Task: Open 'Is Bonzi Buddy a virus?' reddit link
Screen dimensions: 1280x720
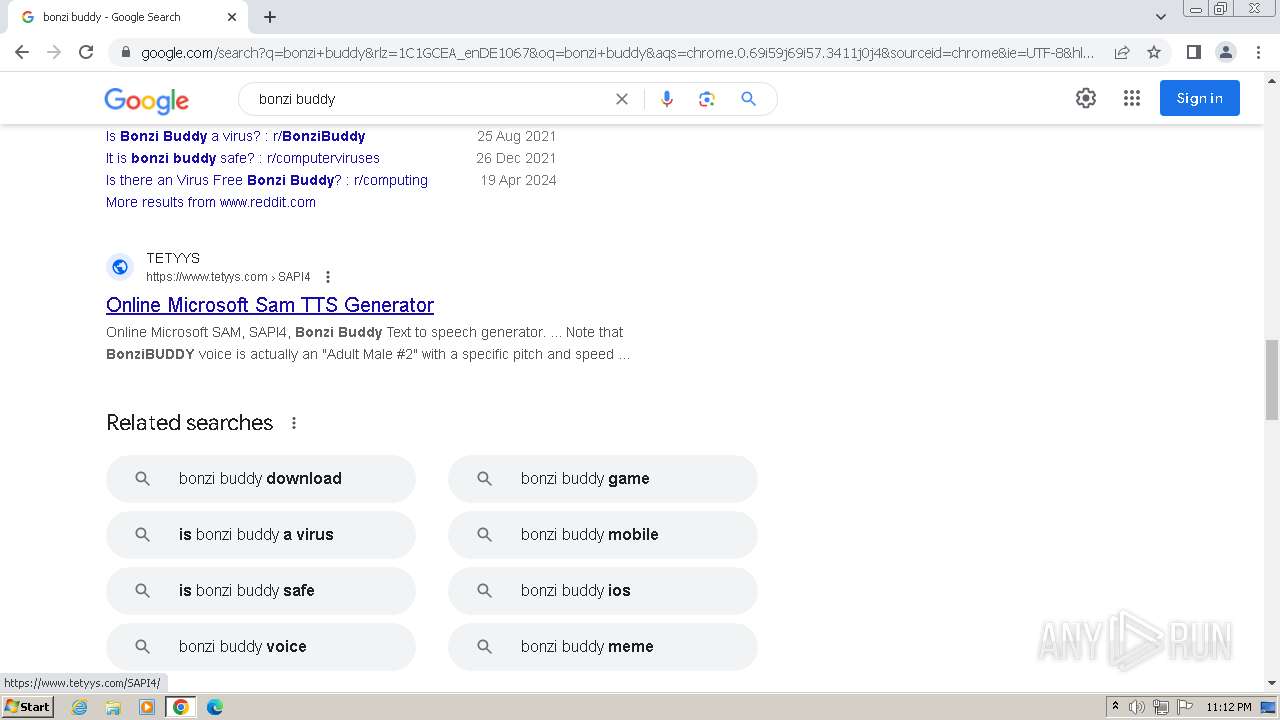Action: pos(235,136)
